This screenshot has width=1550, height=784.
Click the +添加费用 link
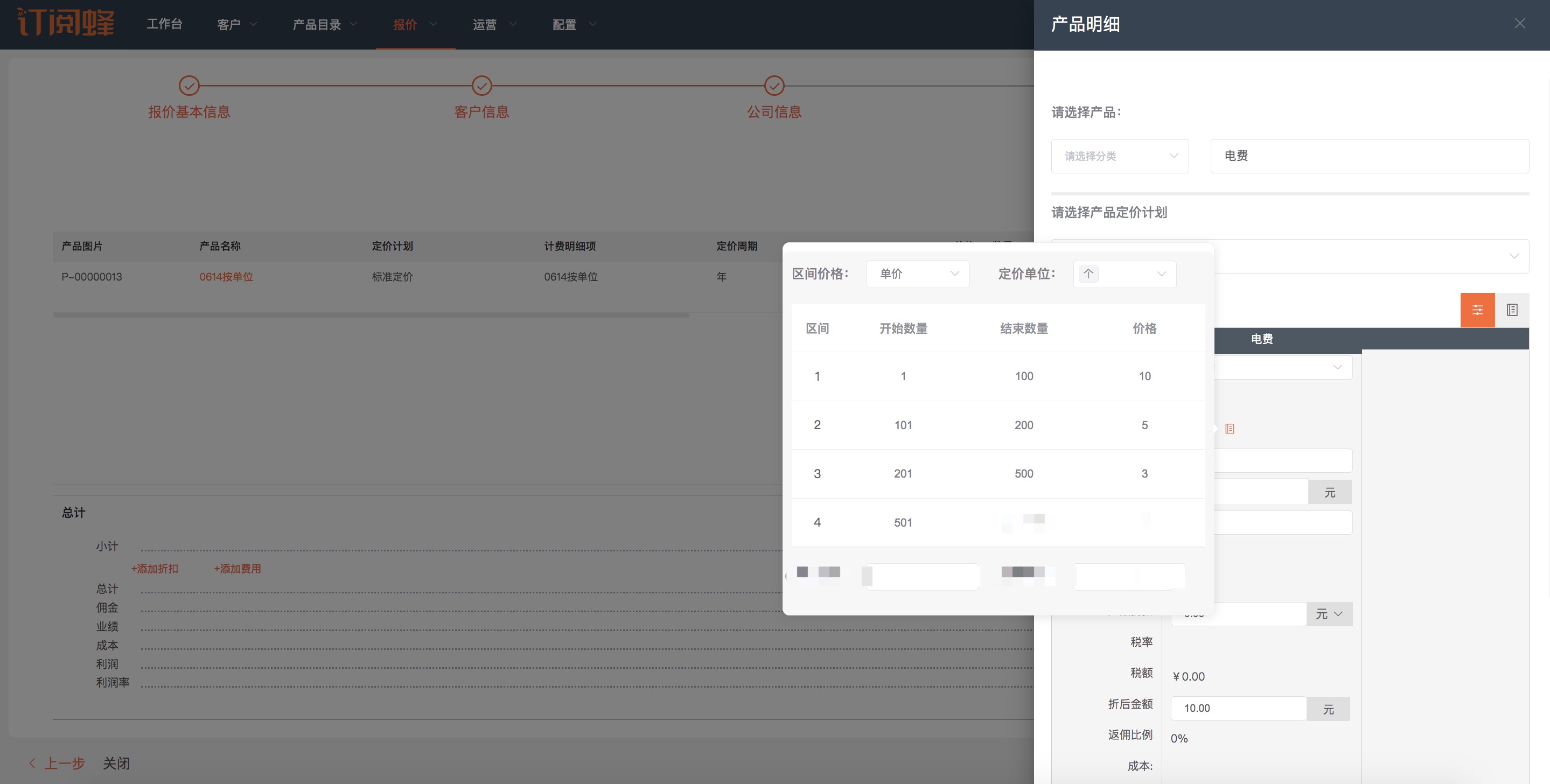click(237, 569)
